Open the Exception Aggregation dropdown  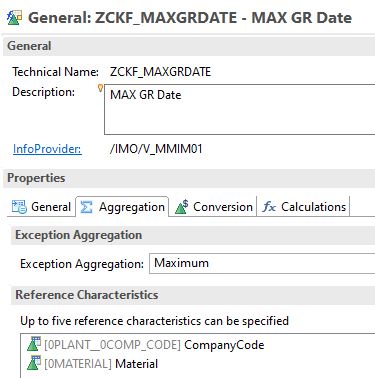[262, 263]
